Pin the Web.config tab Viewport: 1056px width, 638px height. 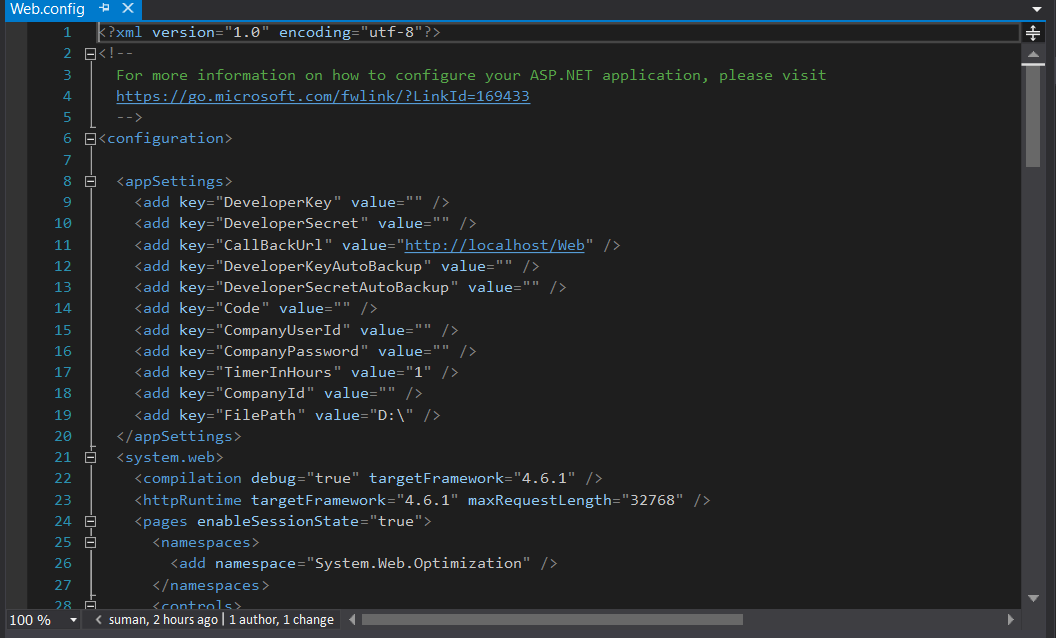(105, 9)
